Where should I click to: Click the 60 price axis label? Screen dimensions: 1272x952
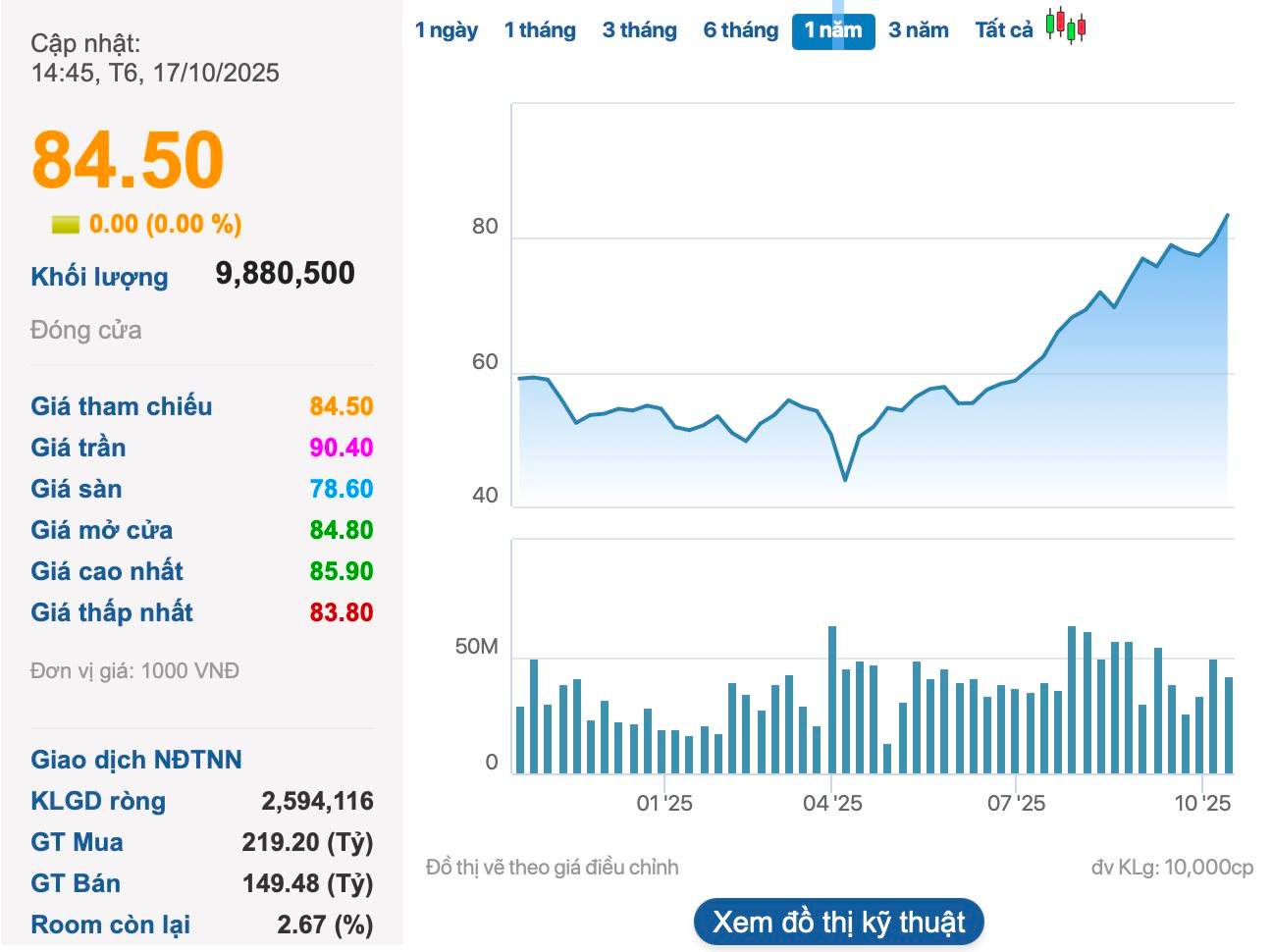pyautogui.click(x=485, y=362)
